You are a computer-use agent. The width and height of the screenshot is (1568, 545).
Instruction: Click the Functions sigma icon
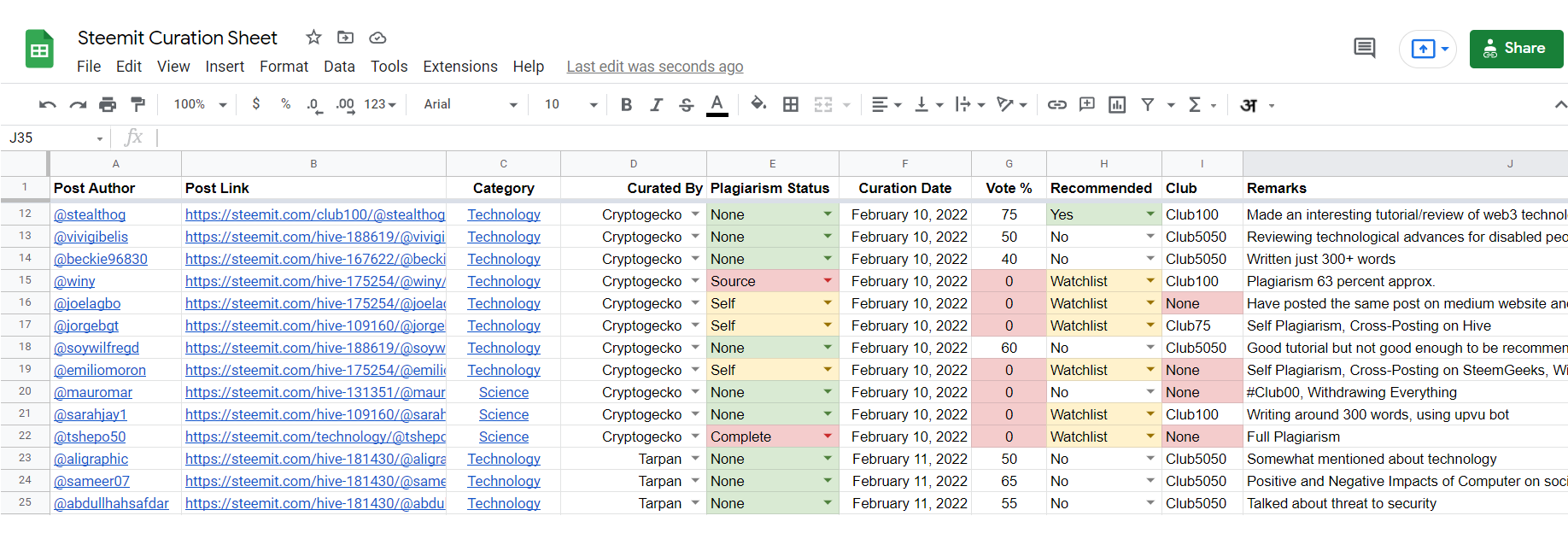tap(1195, 104)
